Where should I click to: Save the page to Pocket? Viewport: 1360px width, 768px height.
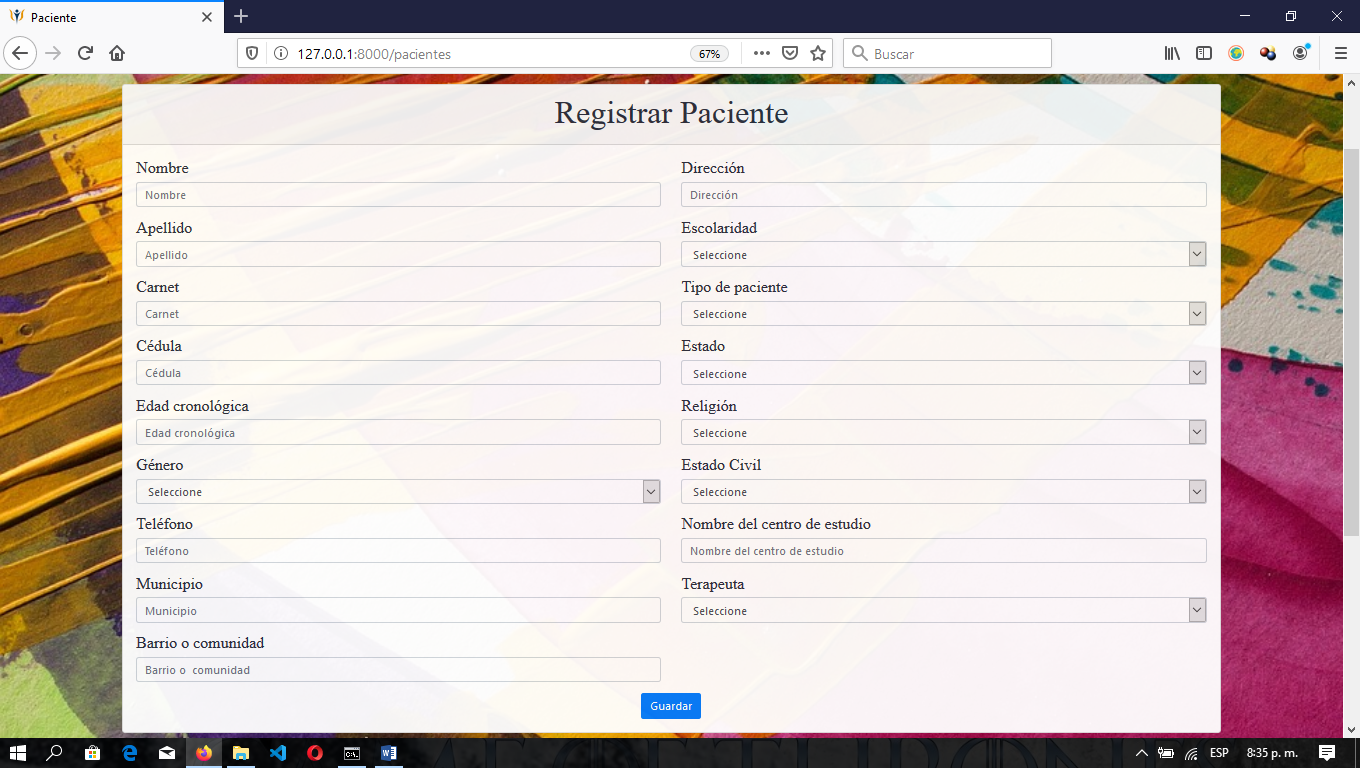[790, 54]
